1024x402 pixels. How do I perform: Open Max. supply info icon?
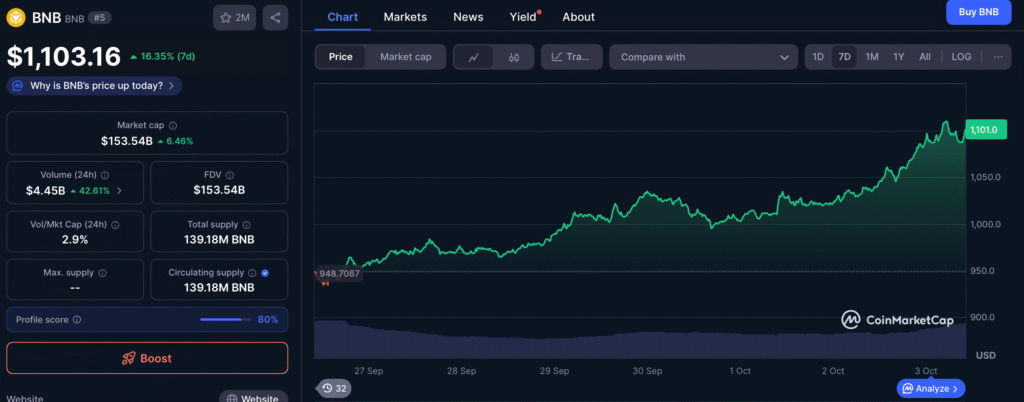point(103,273)
